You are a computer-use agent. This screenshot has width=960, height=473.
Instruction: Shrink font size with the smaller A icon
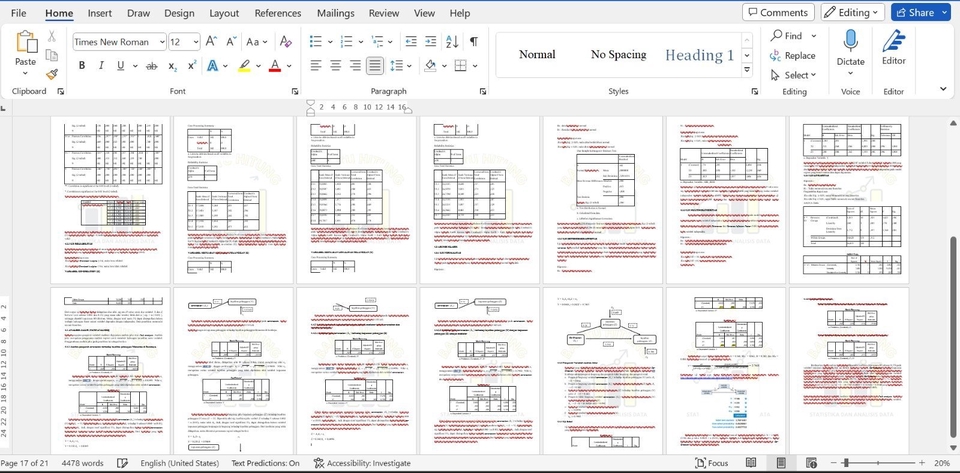point(231,42)
